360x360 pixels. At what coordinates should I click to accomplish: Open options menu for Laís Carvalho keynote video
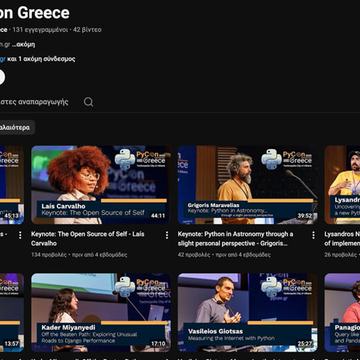click(x=167, y=235)
